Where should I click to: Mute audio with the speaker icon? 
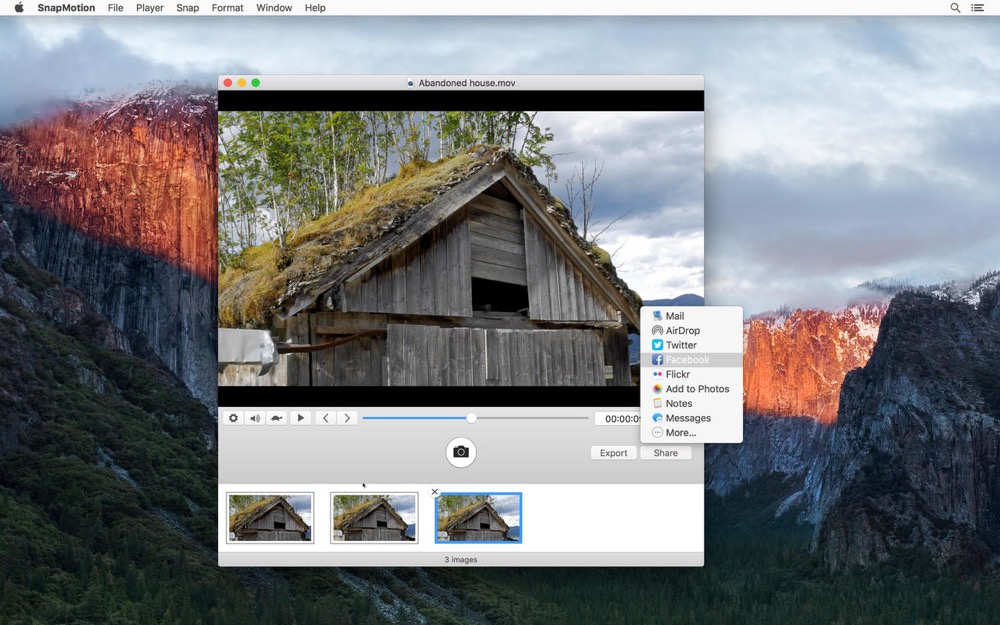click(x=255, y=418)
